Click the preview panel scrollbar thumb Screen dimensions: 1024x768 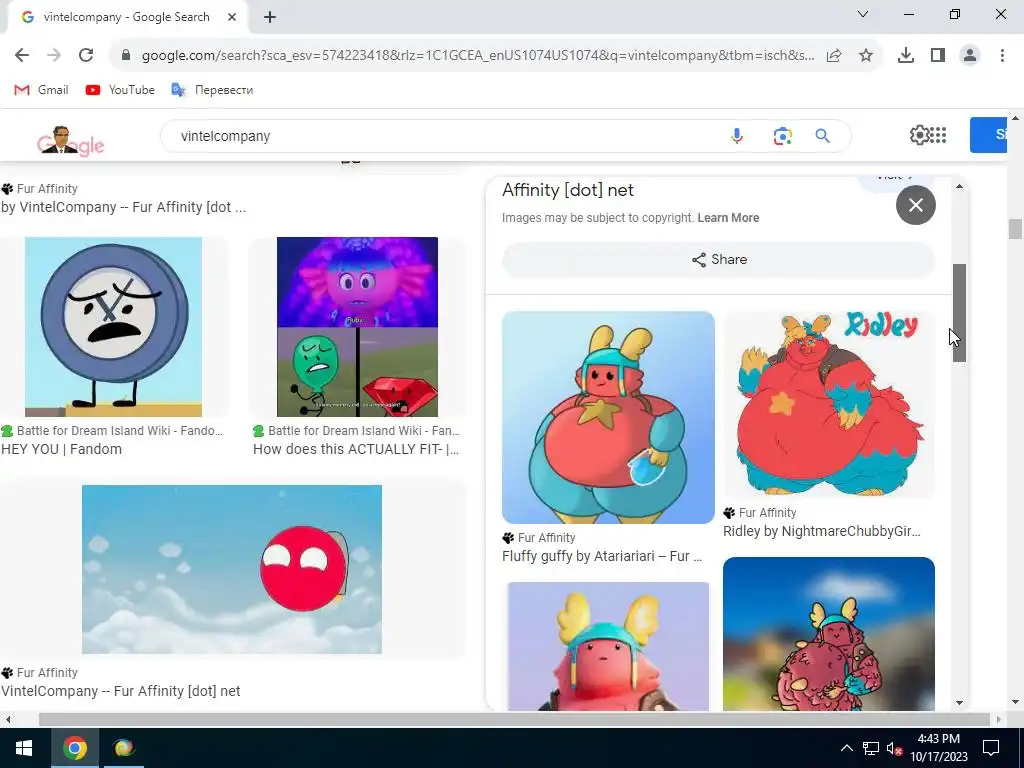959,313
